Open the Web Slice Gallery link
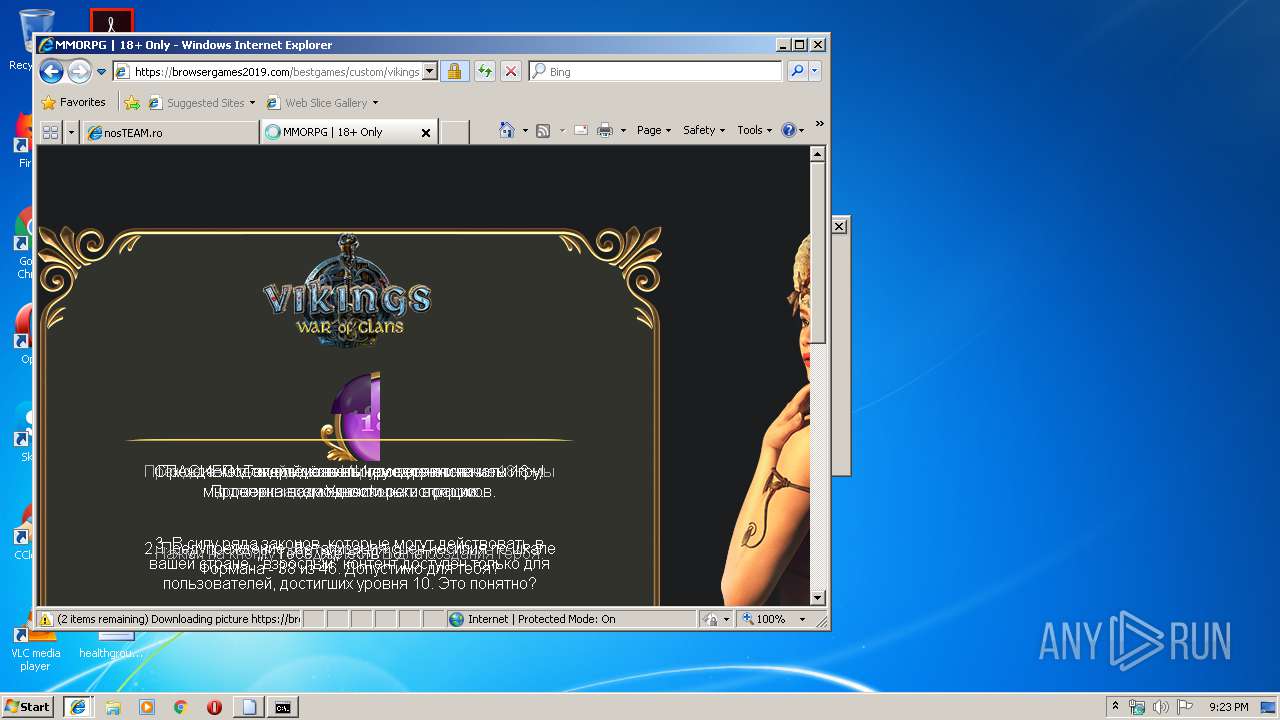The width and height of the screenshot is (1280, 720). click(x=317, y=103)
